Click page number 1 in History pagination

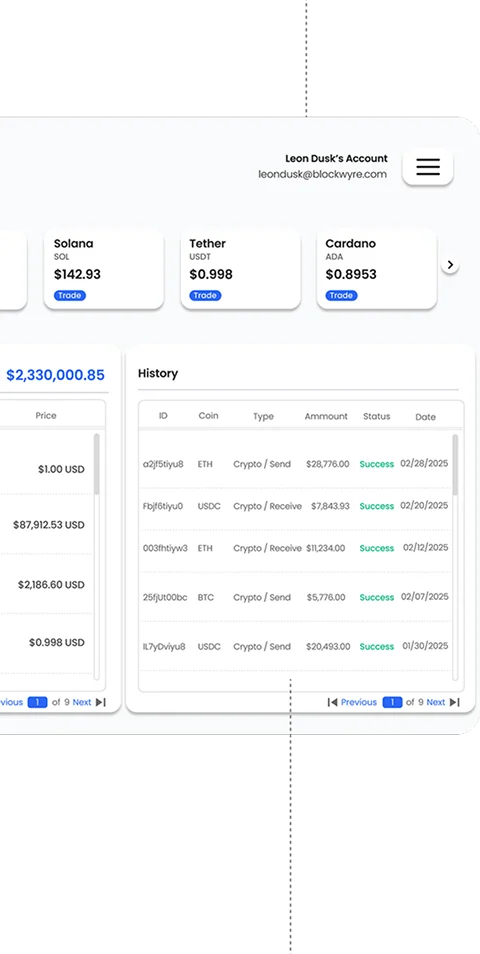coord(392,702)
